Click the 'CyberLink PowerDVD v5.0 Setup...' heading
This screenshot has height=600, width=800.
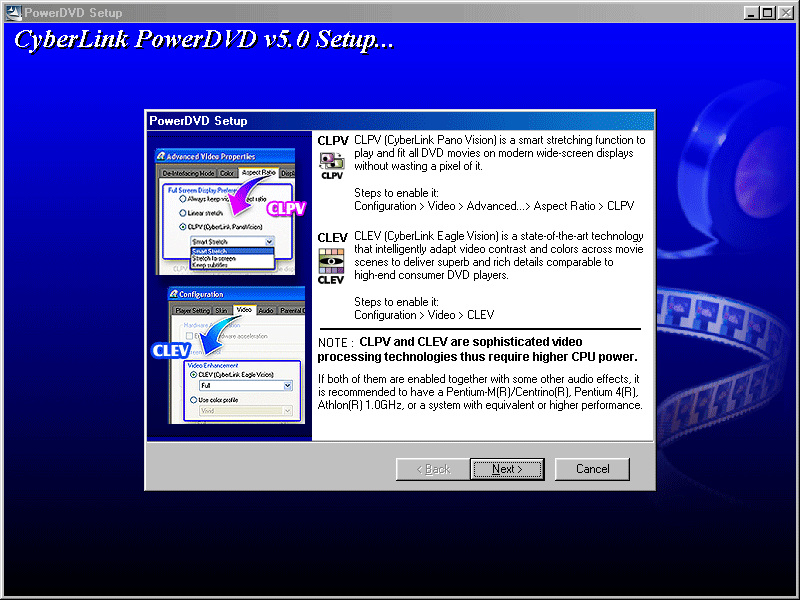tap(204, 40)
